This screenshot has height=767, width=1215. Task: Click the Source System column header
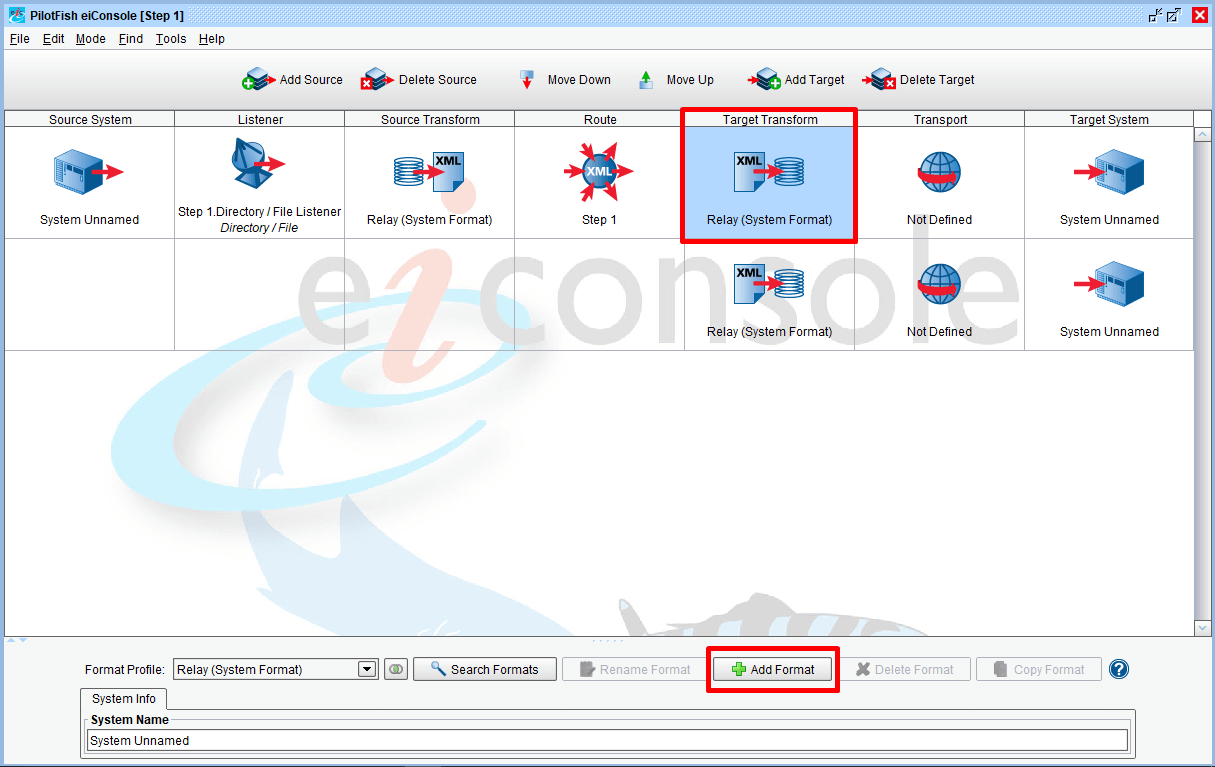pos(90,119)
